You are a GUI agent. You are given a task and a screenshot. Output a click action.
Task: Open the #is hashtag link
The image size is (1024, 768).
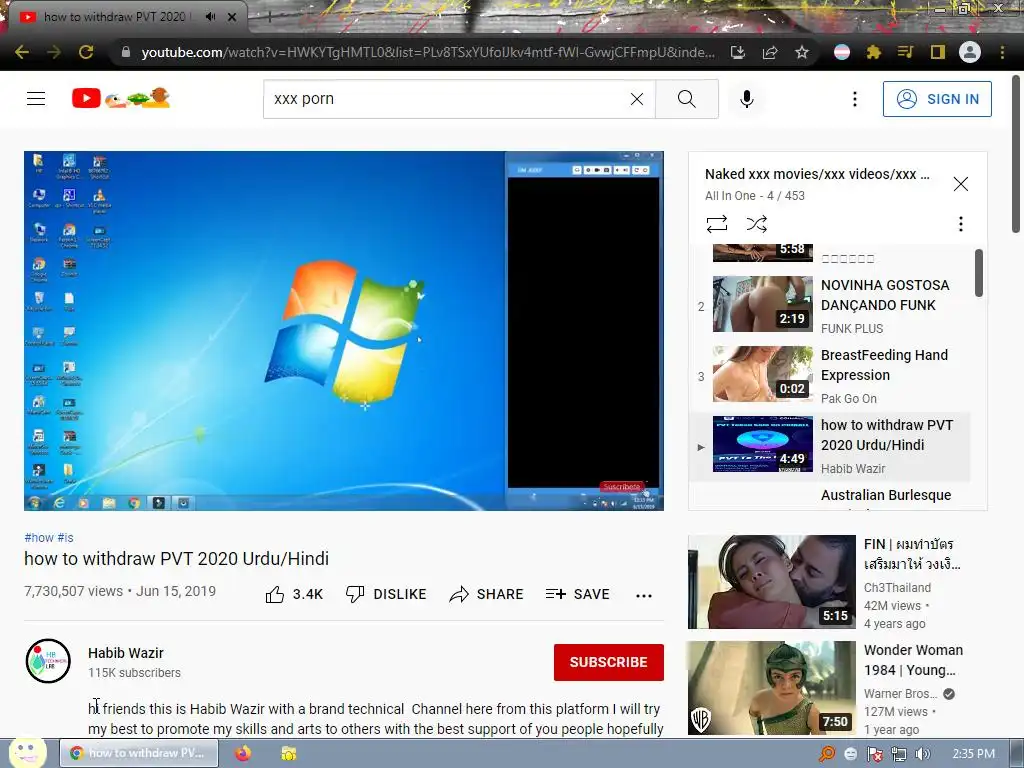tap(65, 537)
